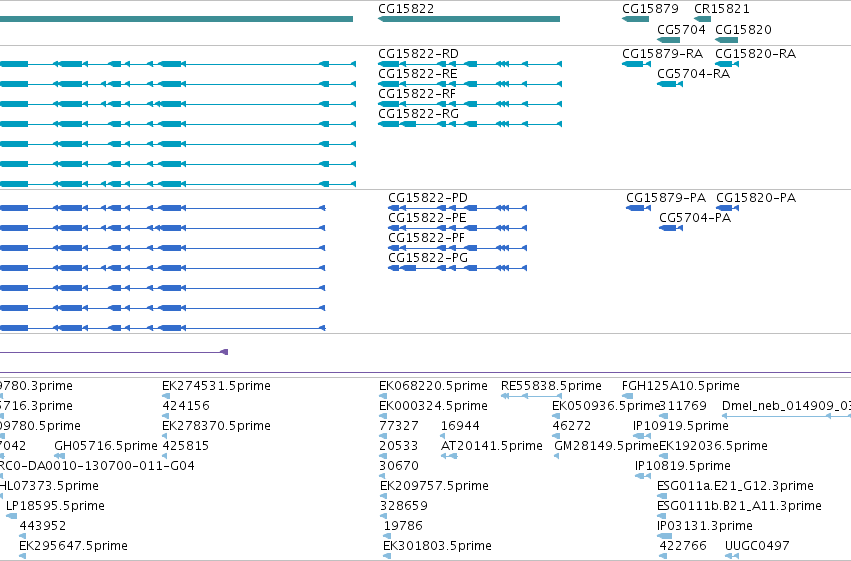Select EST FGH125A10.5prime
The height and width of the screenshot is (561, 851).
pyautogui.click(x=681, y=386)
